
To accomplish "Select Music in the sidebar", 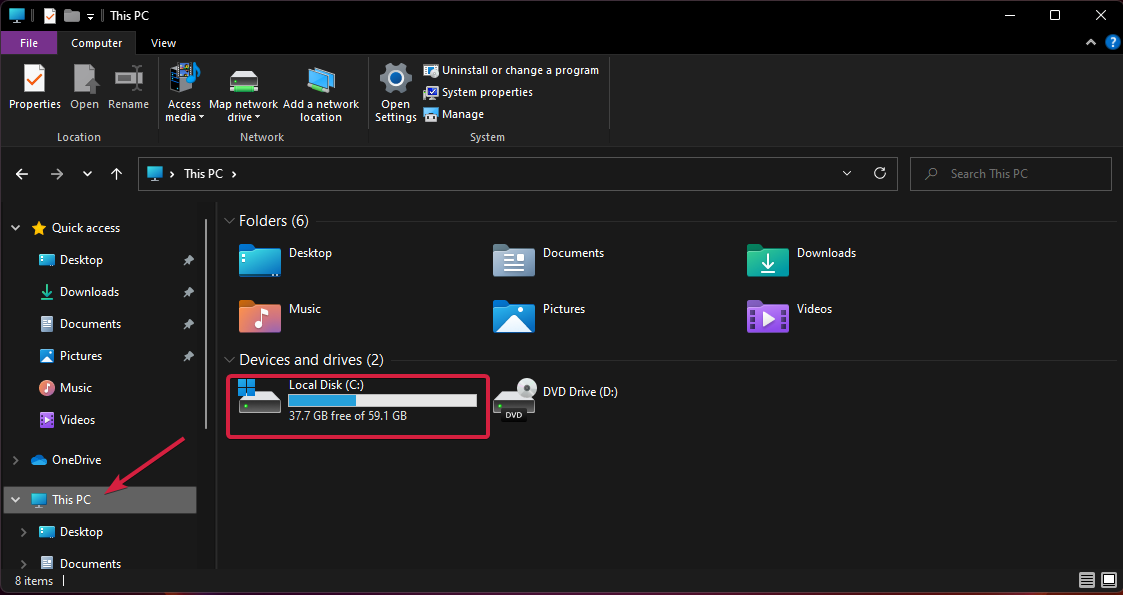I will click(x=76, y=388).
